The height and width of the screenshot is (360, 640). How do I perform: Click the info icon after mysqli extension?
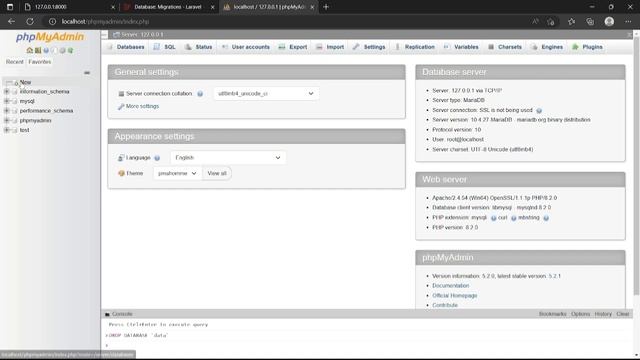(x=493, y=218)
